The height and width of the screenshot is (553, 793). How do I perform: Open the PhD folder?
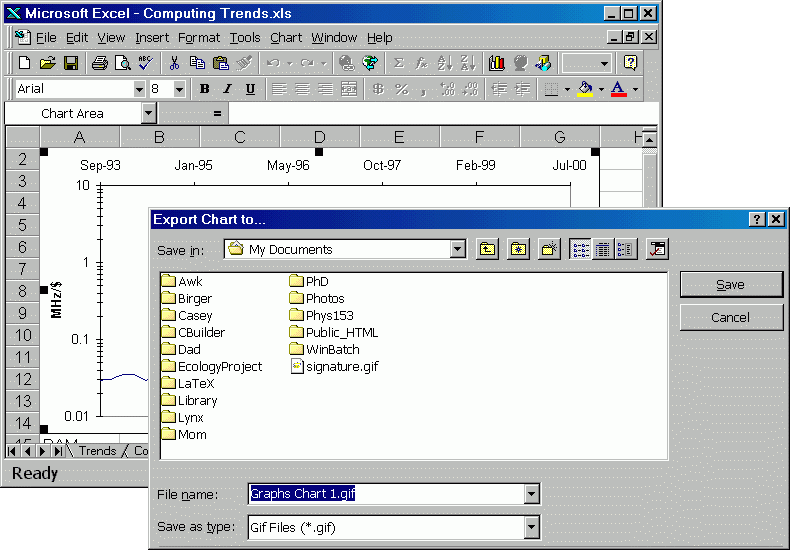309,281
